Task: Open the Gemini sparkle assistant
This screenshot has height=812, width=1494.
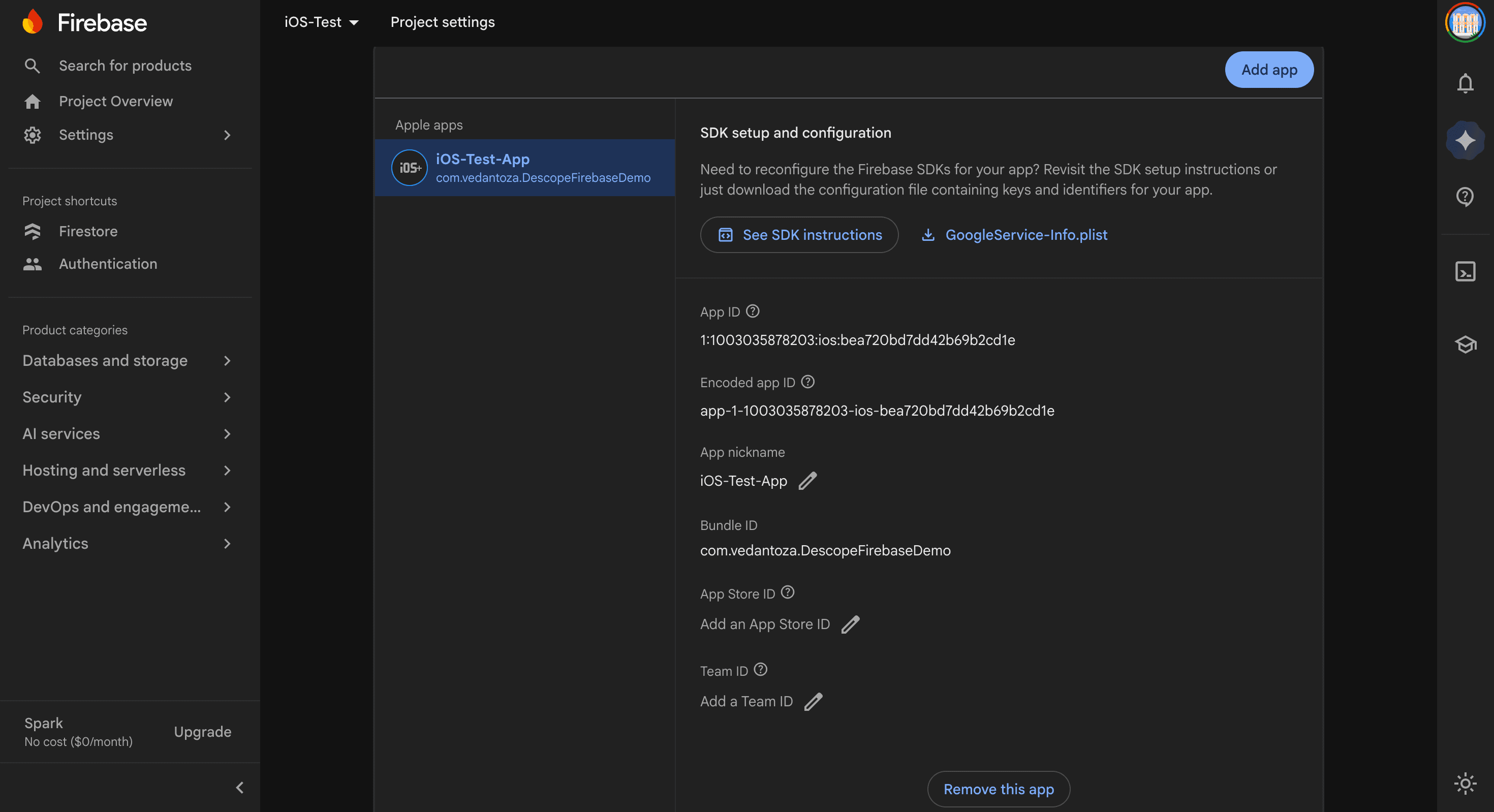Action: pyautogui.click(x=1465, y=140)
